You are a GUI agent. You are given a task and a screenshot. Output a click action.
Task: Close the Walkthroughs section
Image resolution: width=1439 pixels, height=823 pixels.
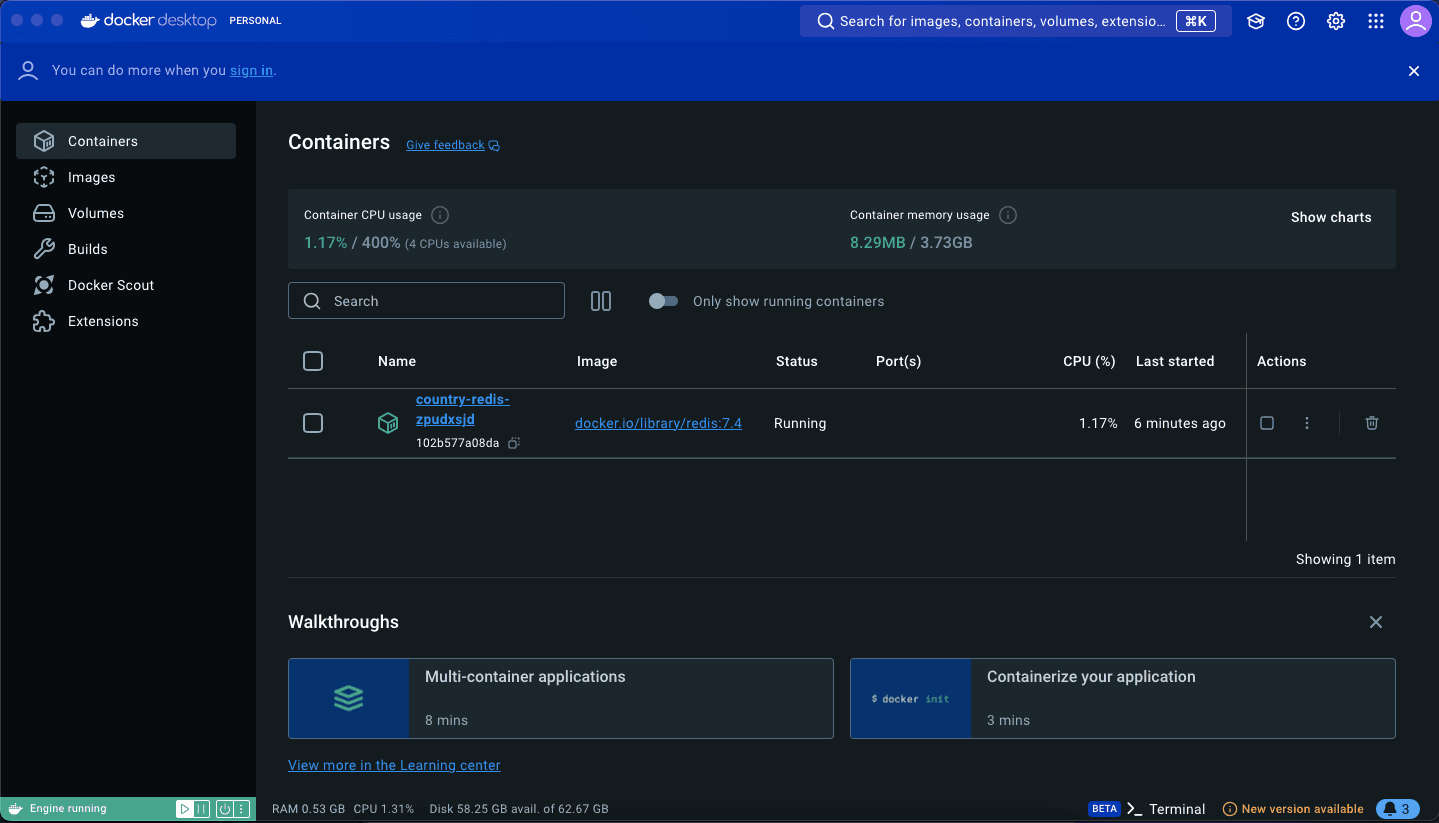click(1376, 622)
